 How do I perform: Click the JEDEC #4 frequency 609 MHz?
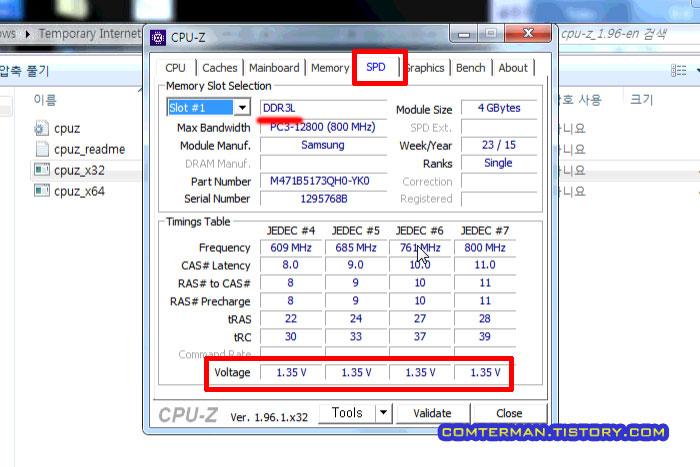[291, 248]
